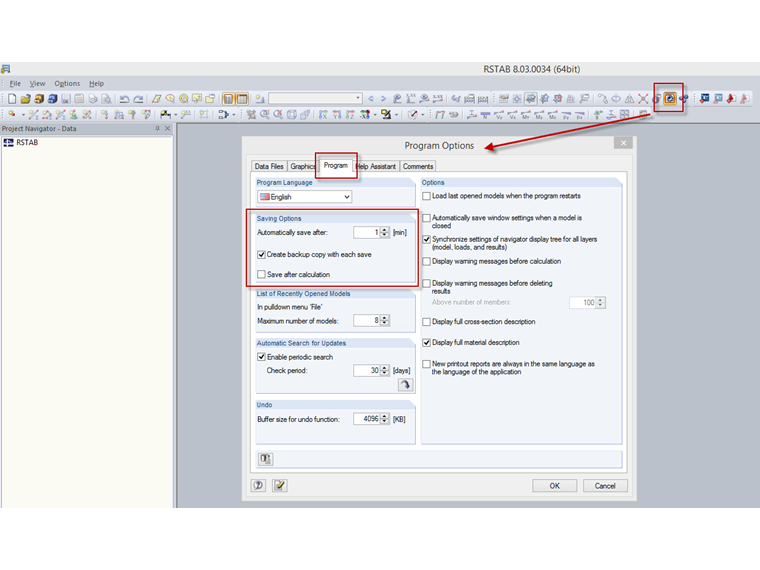The image size is (760, 570).
Task: Check Display warning messages before deleting results
Action: coord(427,283)
